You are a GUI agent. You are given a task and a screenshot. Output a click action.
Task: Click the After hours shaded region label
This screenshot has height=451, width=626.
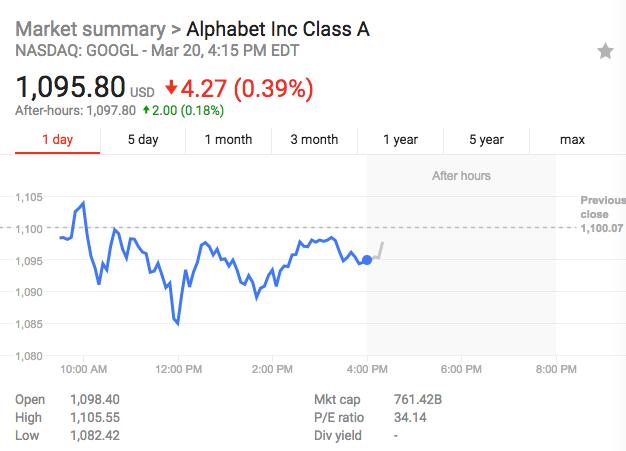tap(461, 176)
